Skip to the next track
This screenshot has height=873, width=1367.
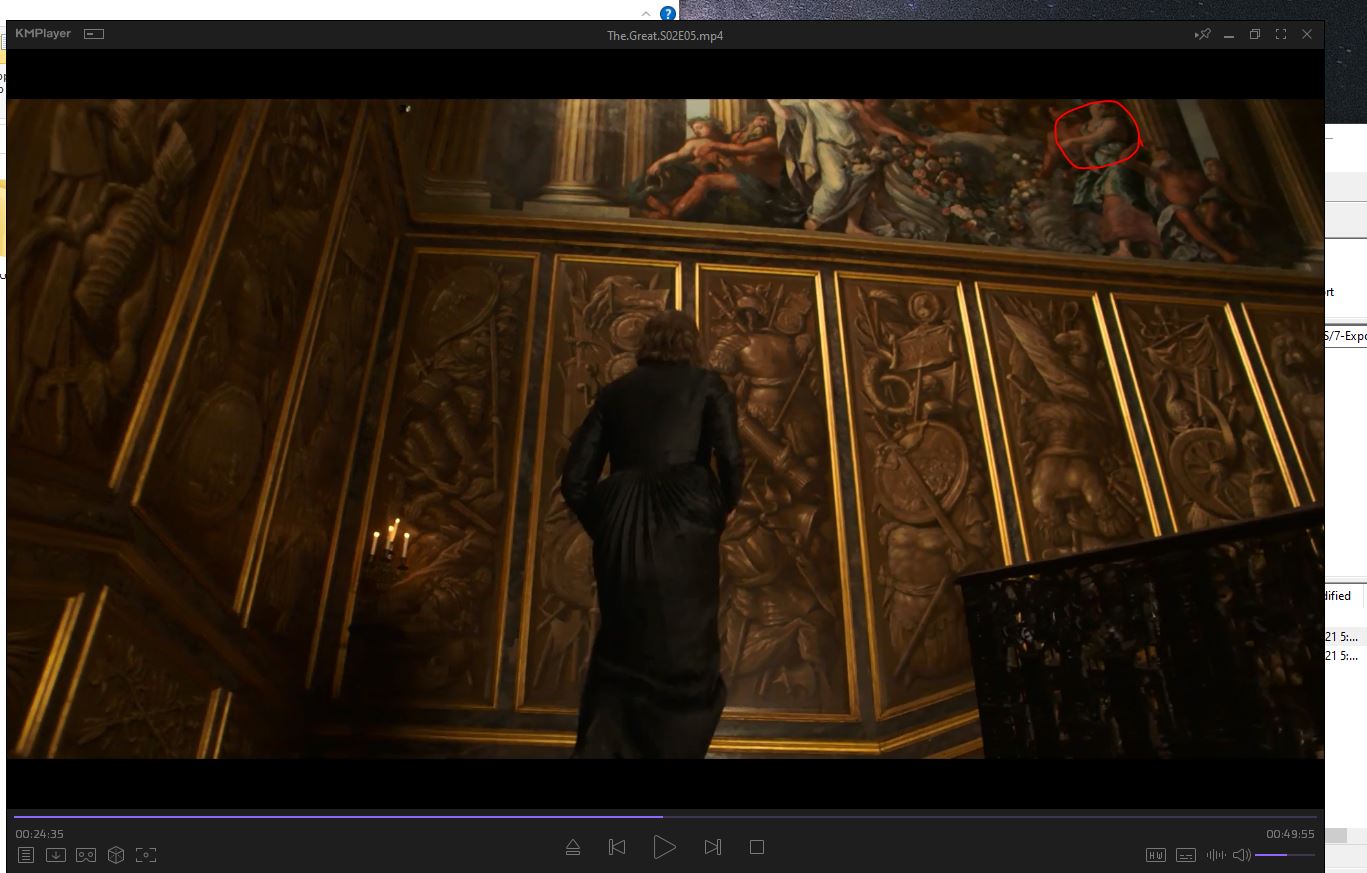712,847
